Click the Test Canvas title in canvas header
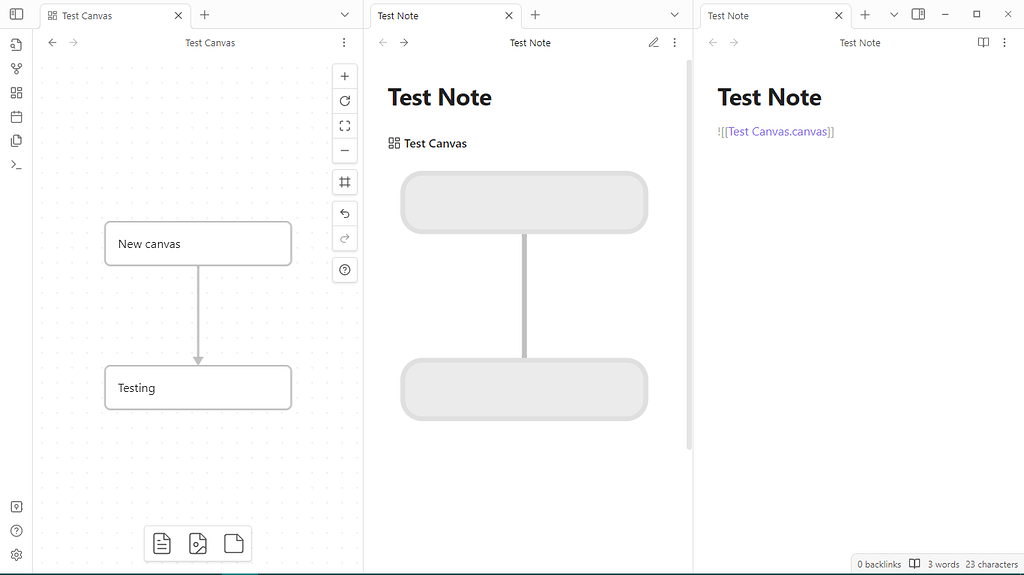 (210, 43)
